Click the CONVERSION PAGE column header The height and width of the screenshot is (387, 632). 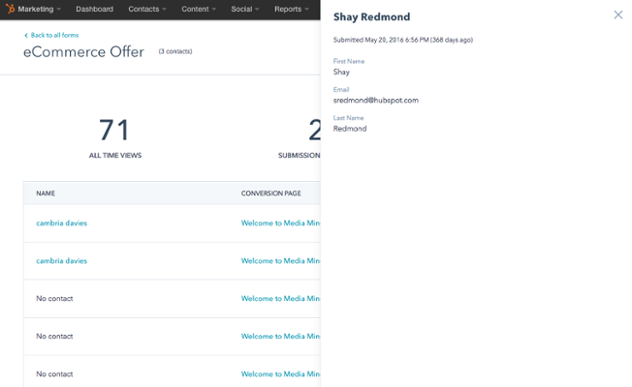click(271, 194)
